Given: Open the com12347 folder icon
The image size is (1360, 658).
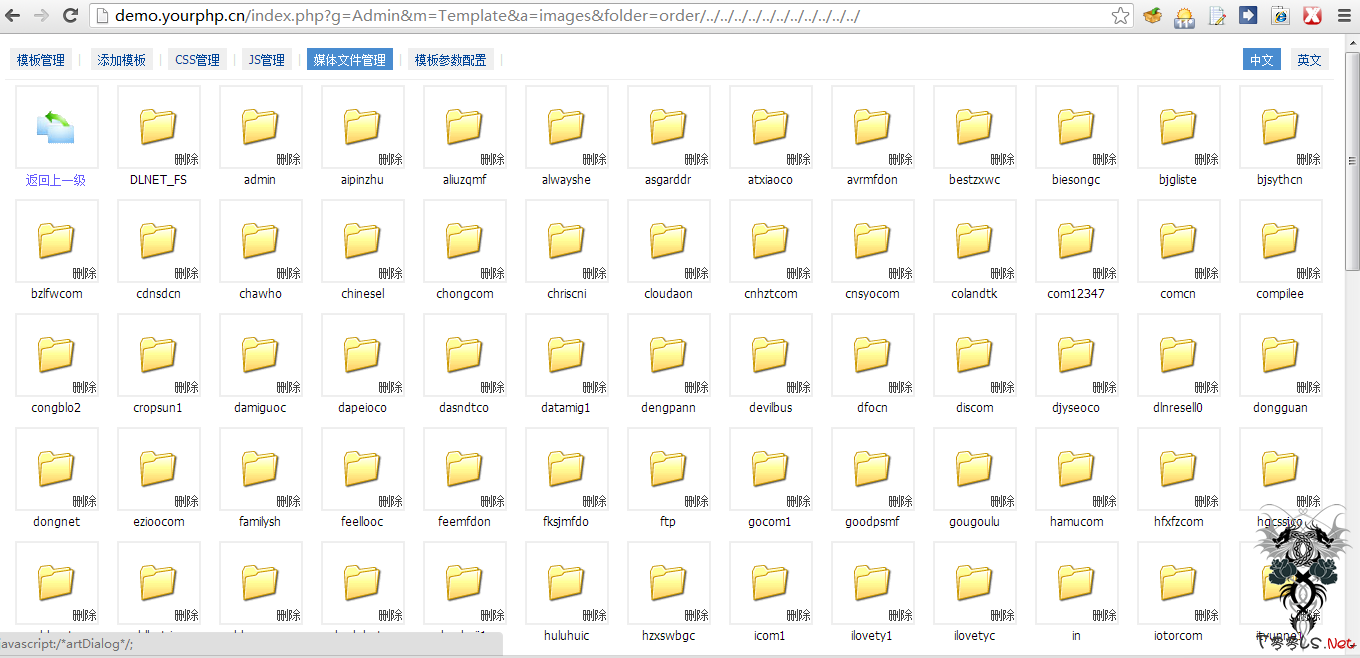Looking at the screenshot, I should [x=1076, y=240].
